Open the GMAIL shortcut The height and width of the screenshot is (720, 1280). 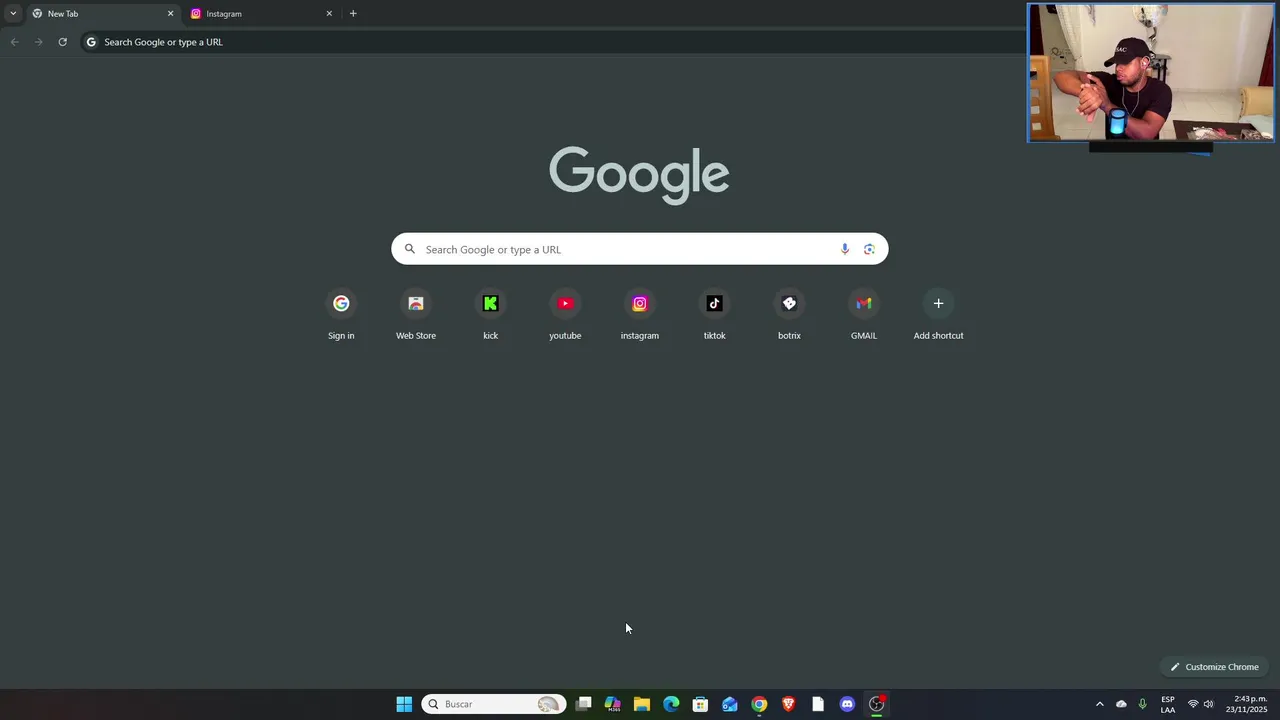pyautogui.click(x=864, y=316)
